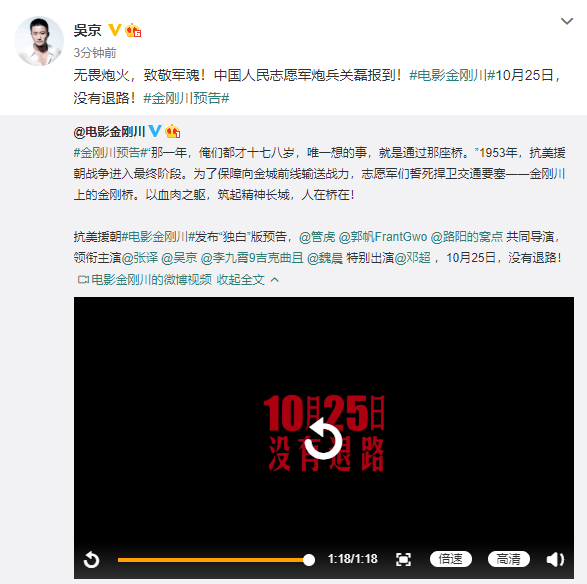Expand the post options chevron menu
Viewport: 587px width, 584px height.
567,21
